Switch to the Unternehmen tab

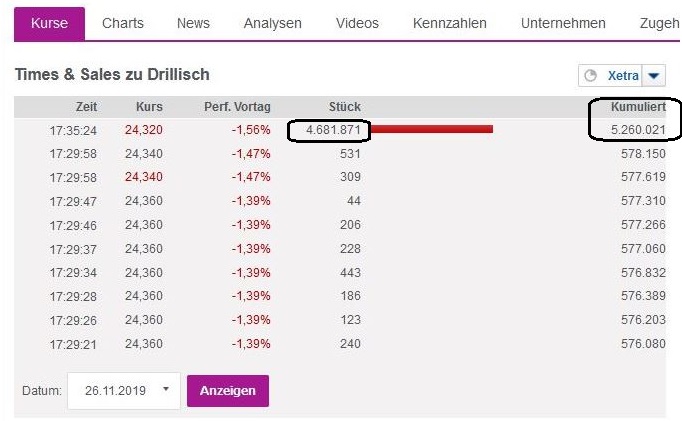pos(563,23)
